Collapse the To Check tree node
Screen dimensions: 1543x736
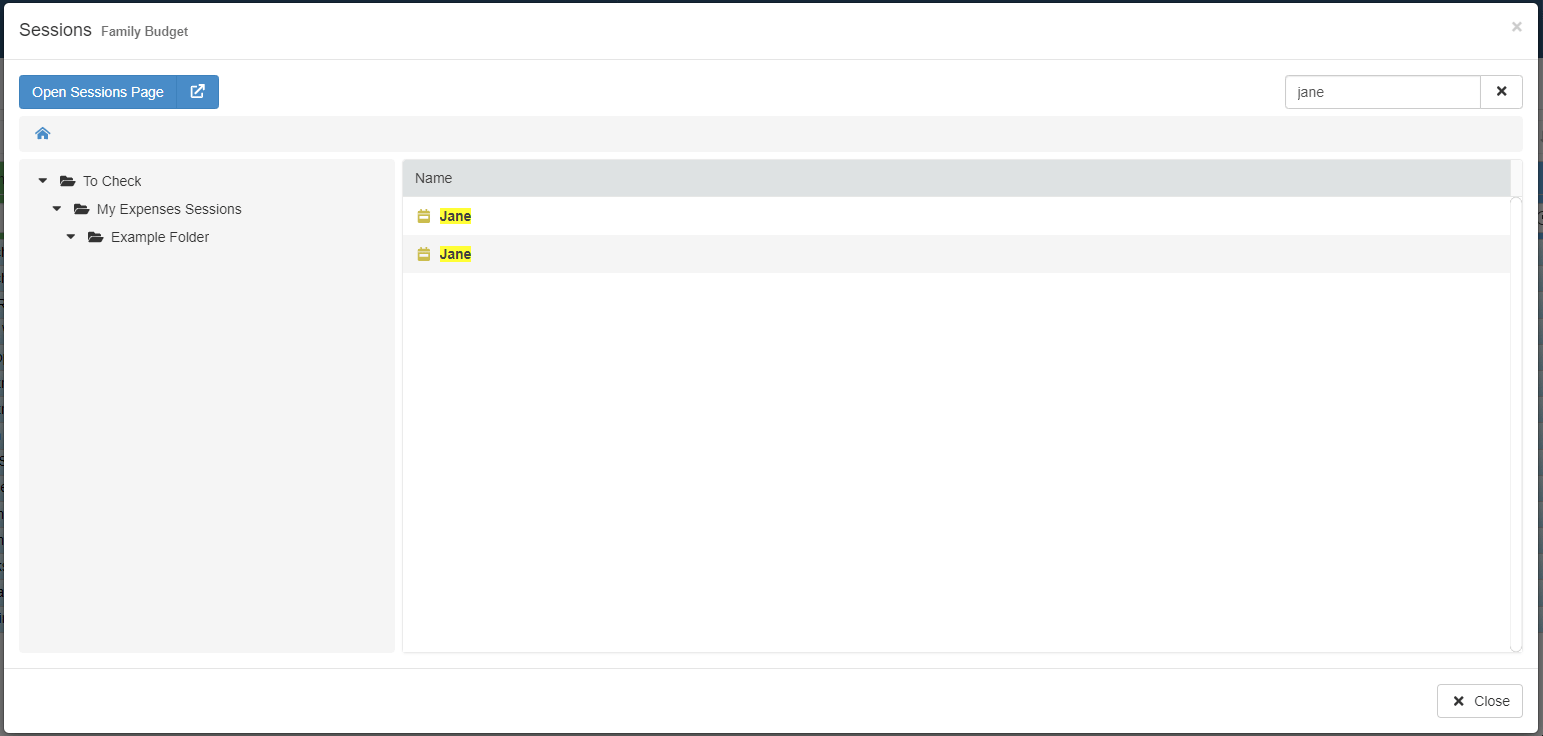pyautogui.click(x=43, y=181)
